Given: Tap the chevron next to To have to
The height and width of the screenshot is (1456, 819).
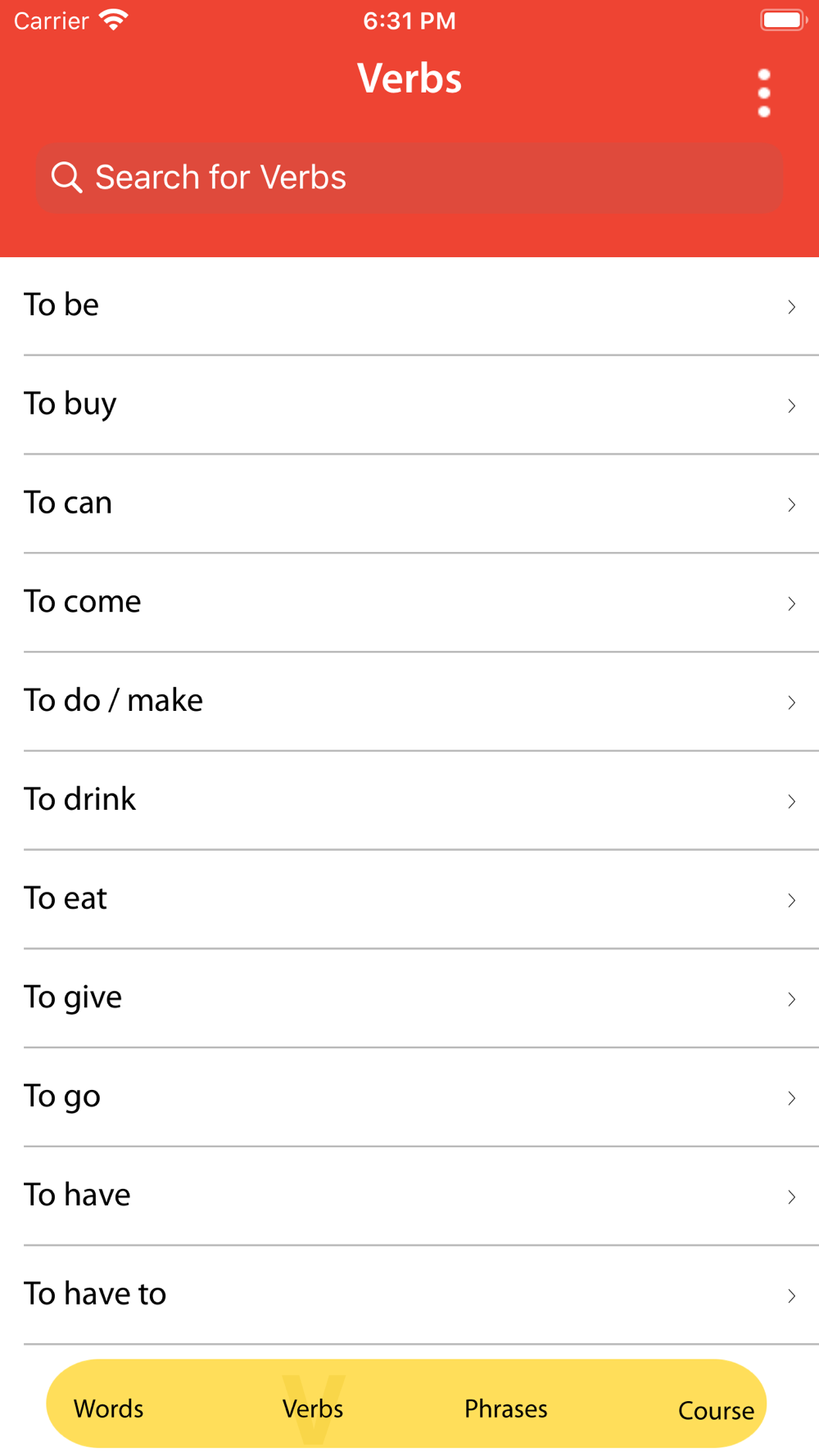Looking at the screenshot, I should coord(791,1295).
